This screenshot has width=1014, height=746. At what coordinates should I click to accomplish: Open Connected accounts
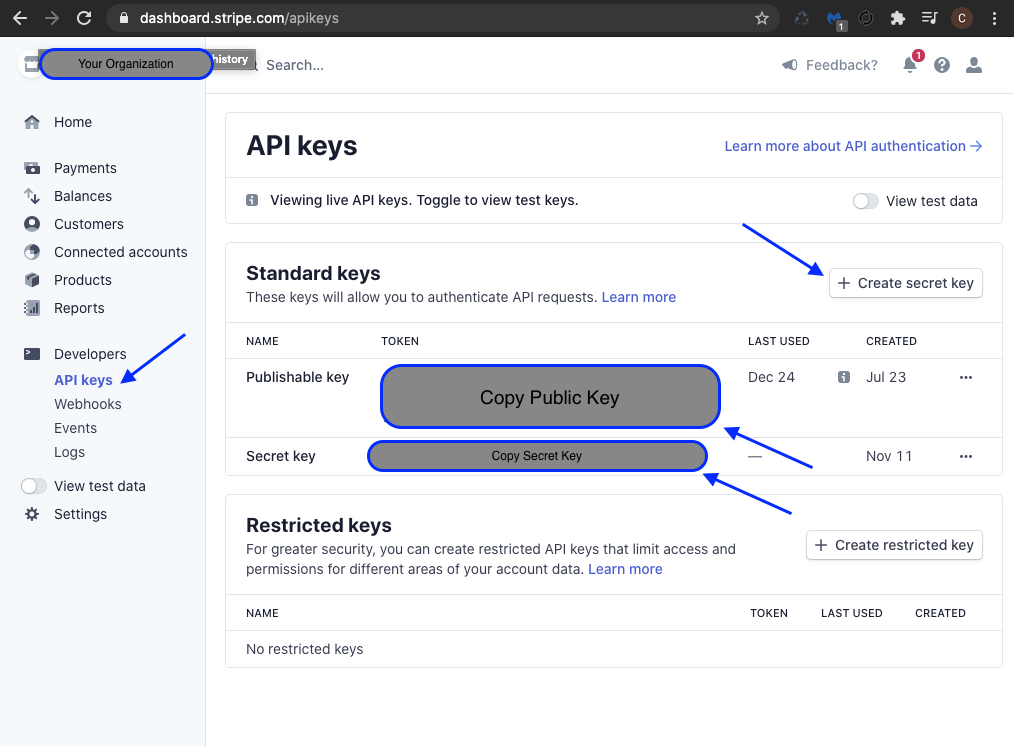coord(121,252)
